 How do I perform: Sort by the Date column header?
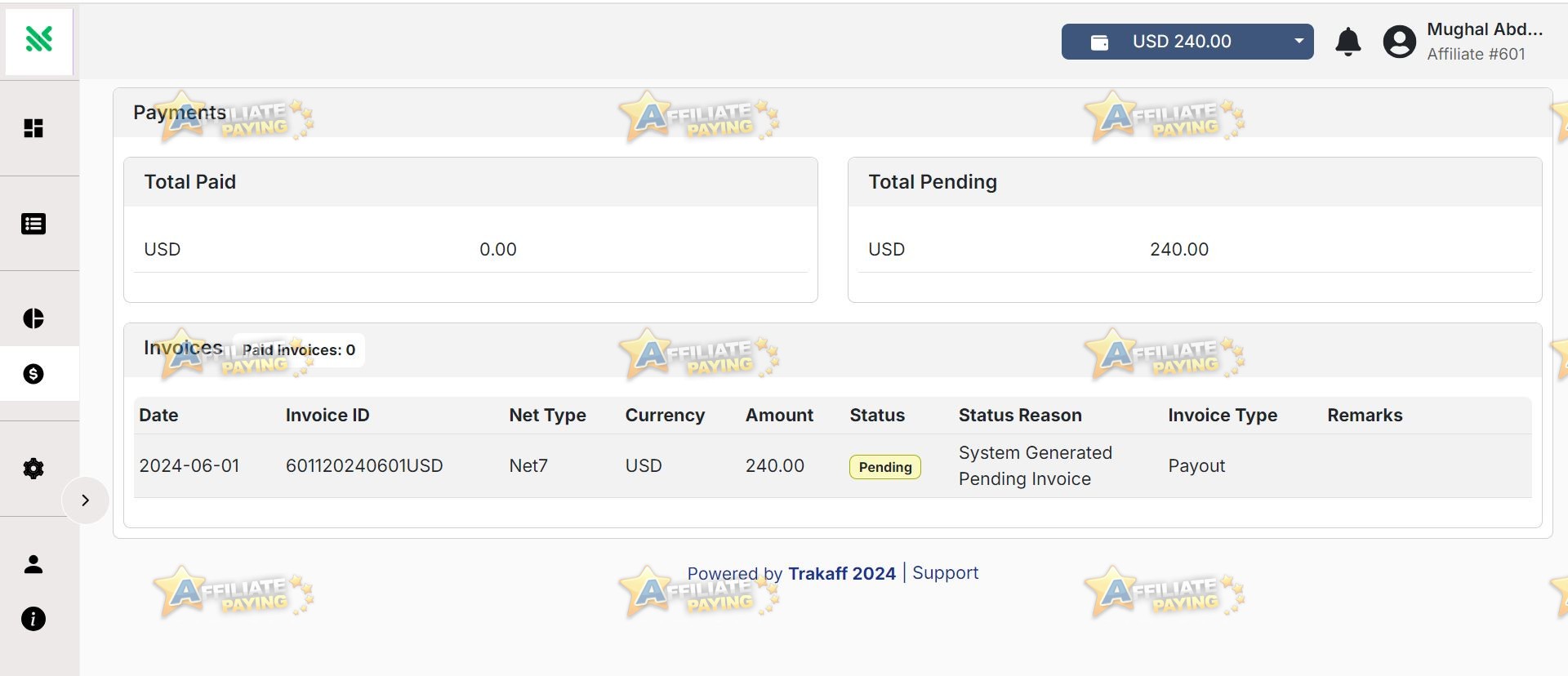(x=158, y=415)
